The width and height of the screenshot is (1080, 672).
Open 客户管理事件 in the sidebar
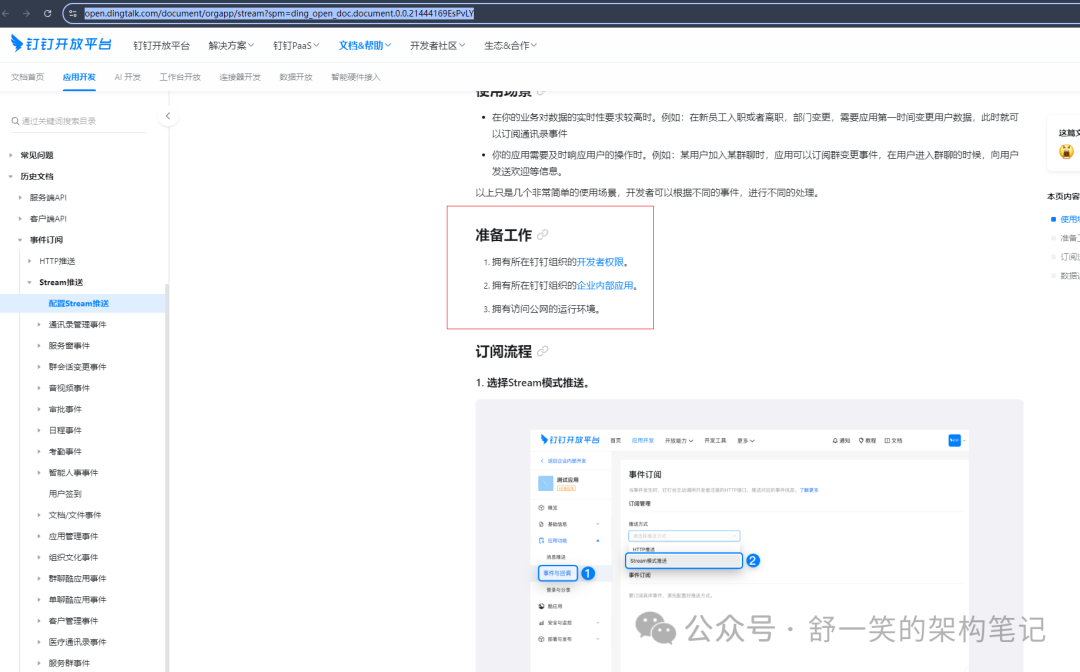click(73, 621)
